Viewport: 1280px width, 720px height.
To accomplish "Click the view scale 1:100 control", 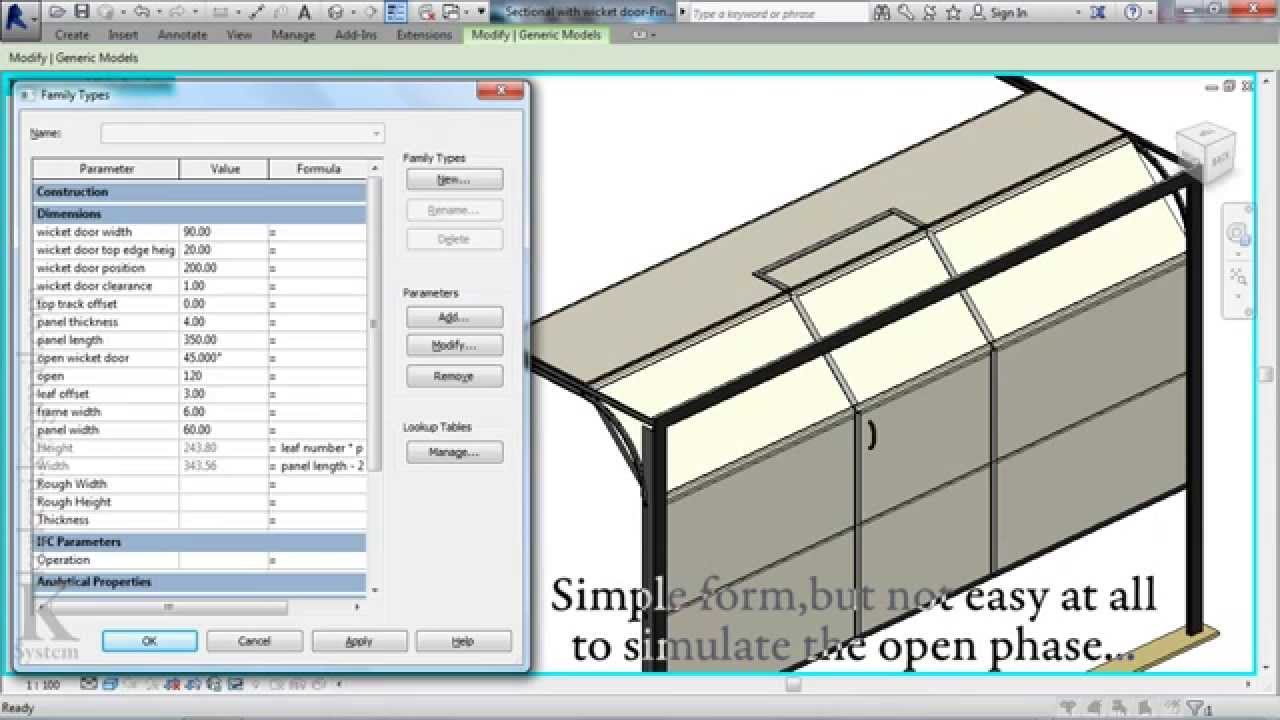I will pyautogui.click(x=43, y=685).
